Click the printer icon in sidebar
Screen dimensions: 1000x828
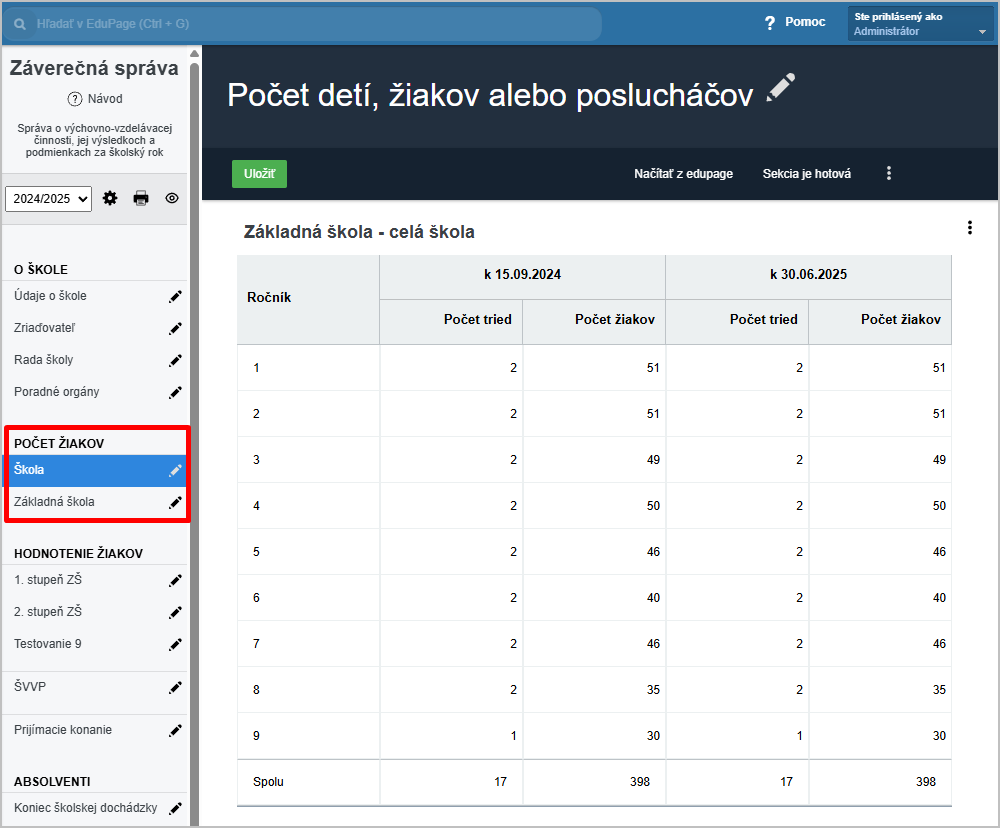pos(141,198)
